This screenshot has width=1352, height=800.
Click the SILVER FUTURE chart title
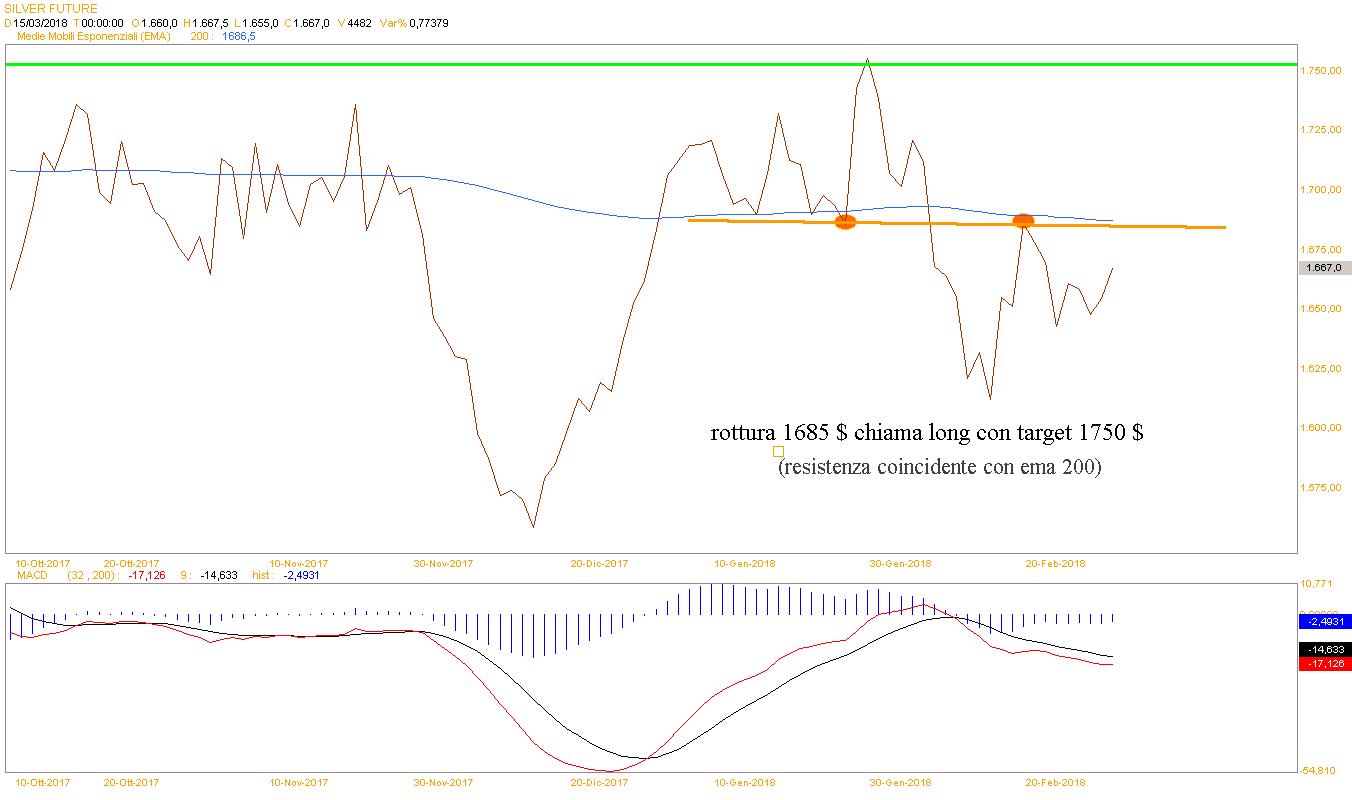52,8
